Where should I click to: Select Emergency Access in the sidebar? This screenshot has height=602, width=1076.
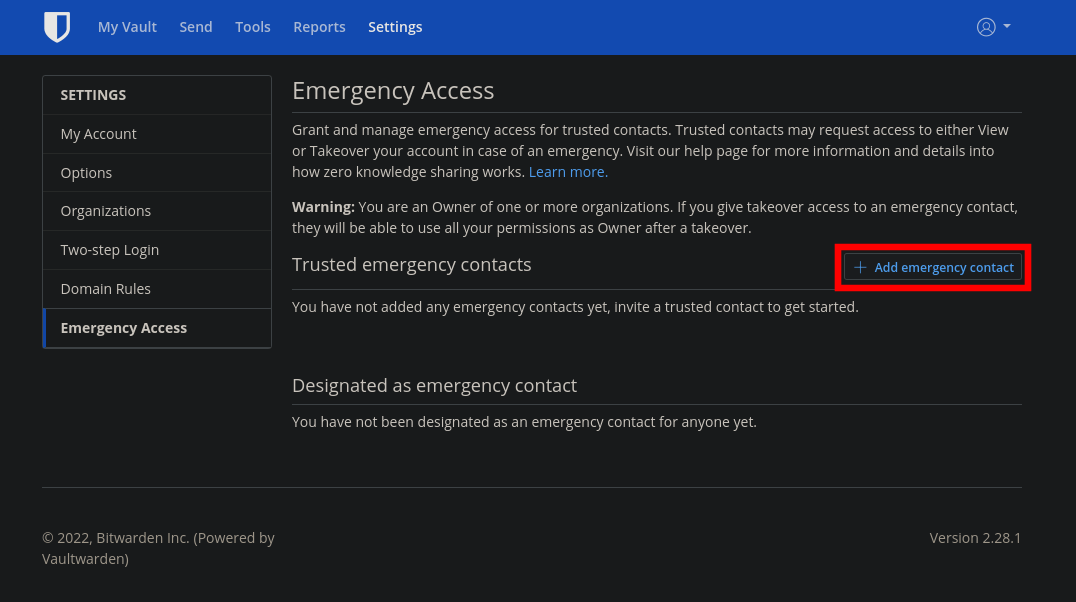157,328
